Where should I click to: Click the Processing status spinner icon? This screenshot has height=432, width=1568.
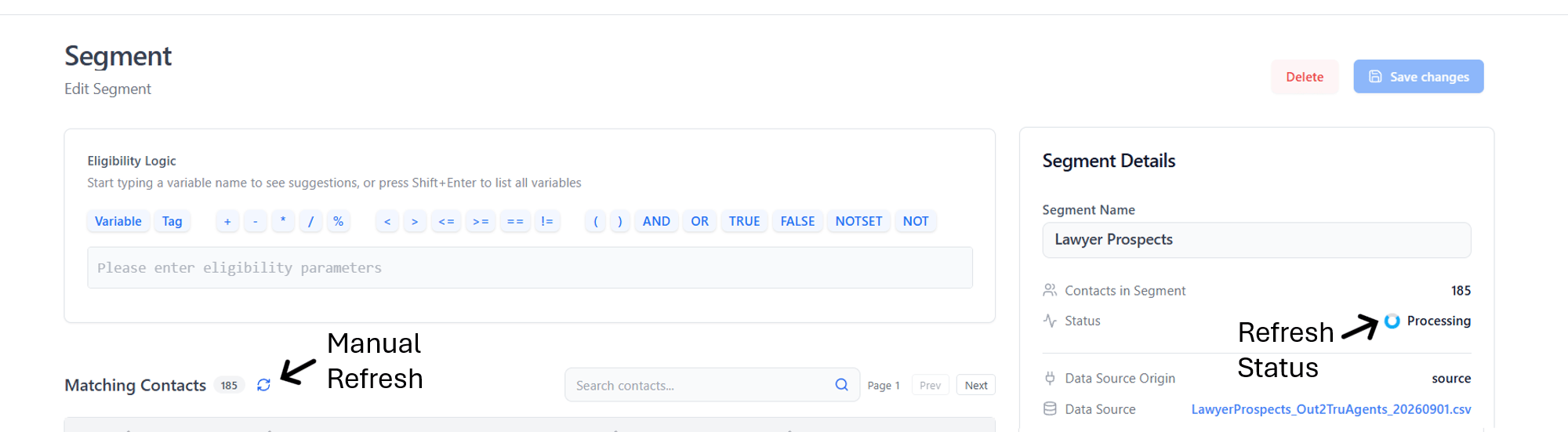pos(1392,321)
